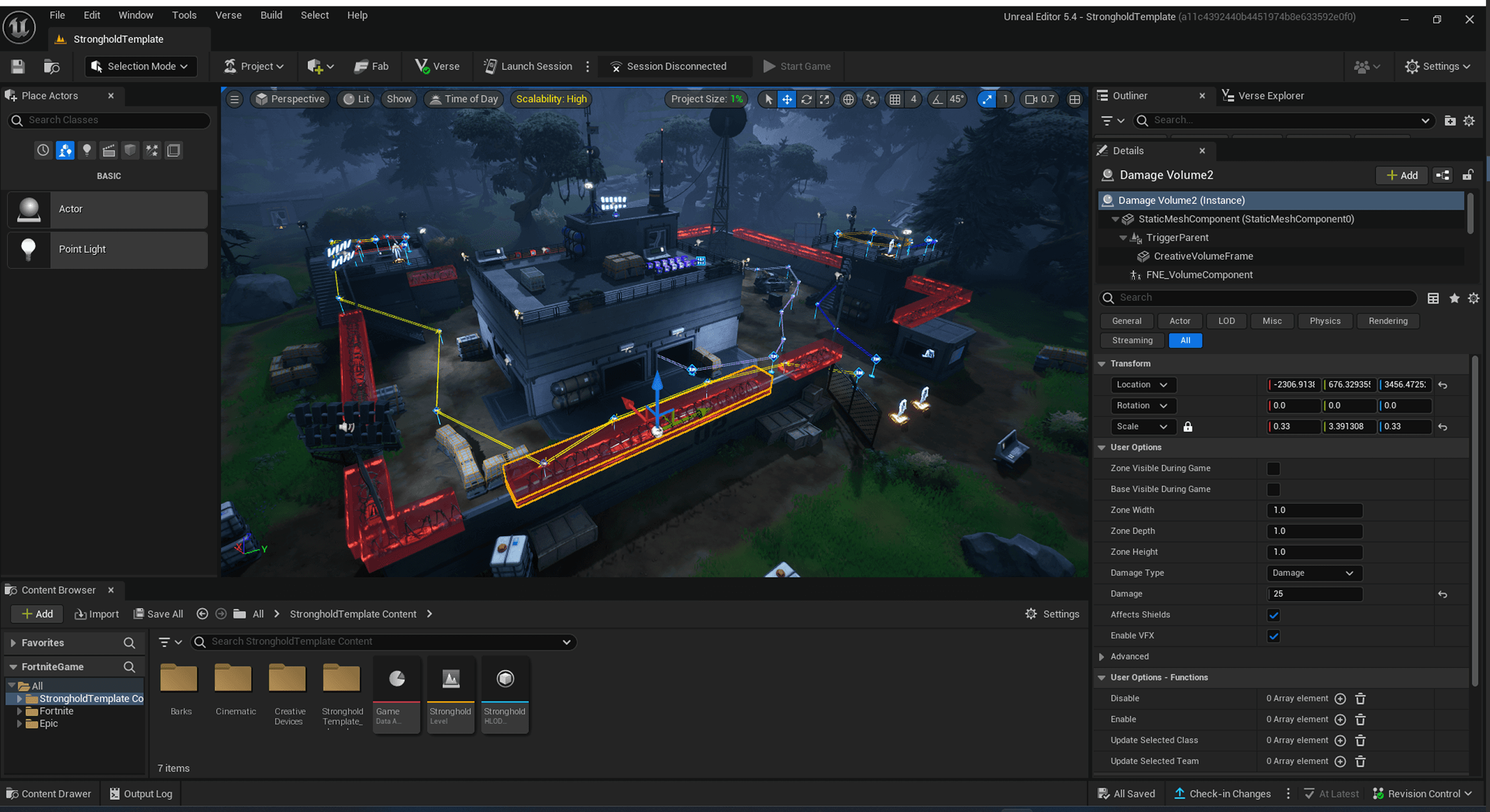Add element to Disable function array

coord(1340,699)
